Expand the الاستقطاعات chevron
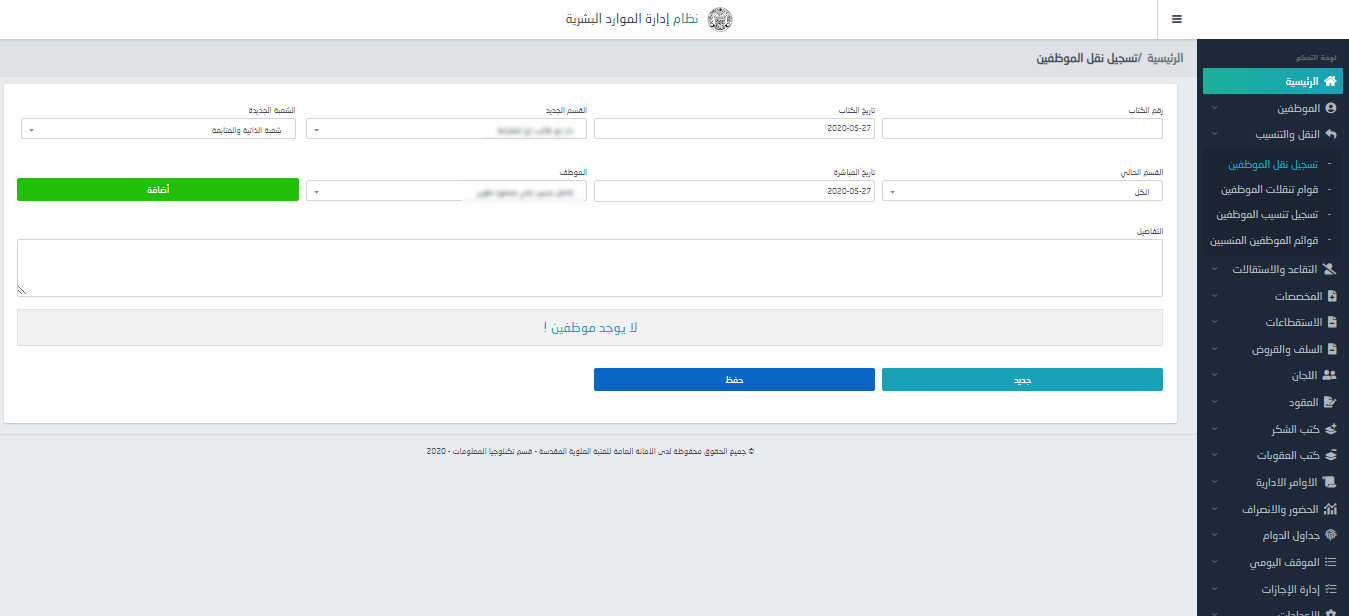 (1214, 322)
